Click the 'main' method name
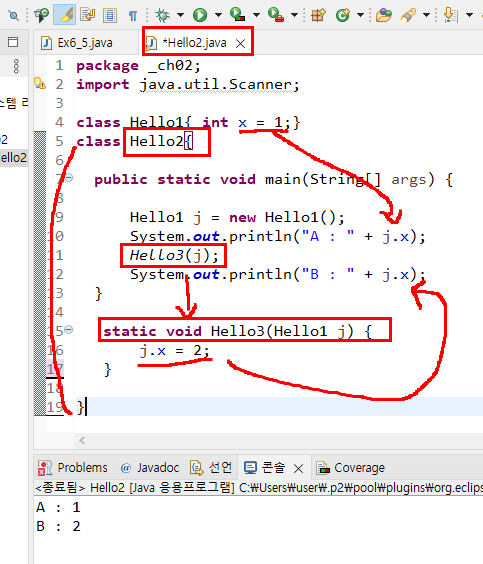Viewport: 483px width, 564px height. (283, 179)
